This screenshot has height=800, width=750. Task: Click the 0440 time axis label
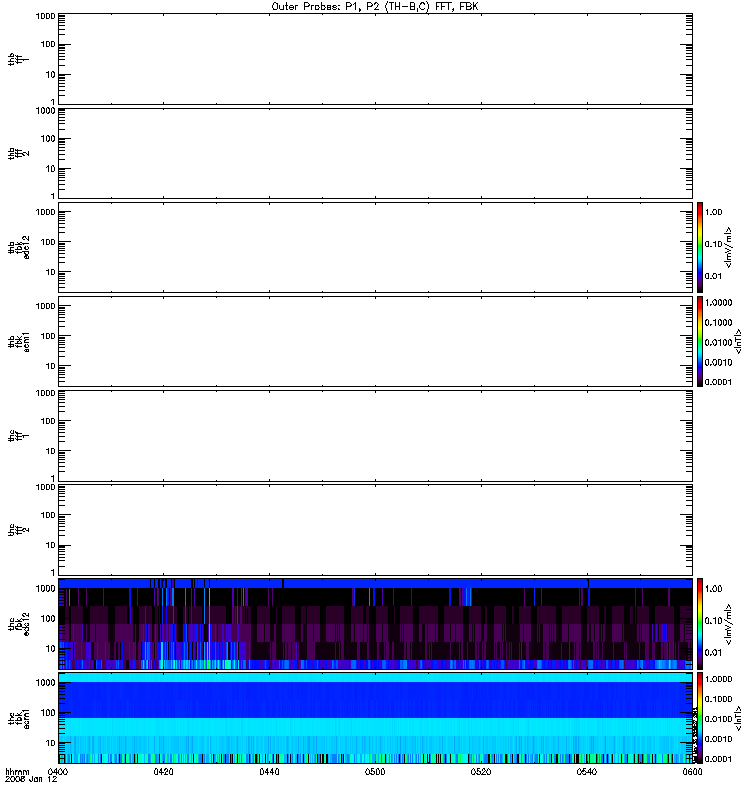(x=269, y=772)
